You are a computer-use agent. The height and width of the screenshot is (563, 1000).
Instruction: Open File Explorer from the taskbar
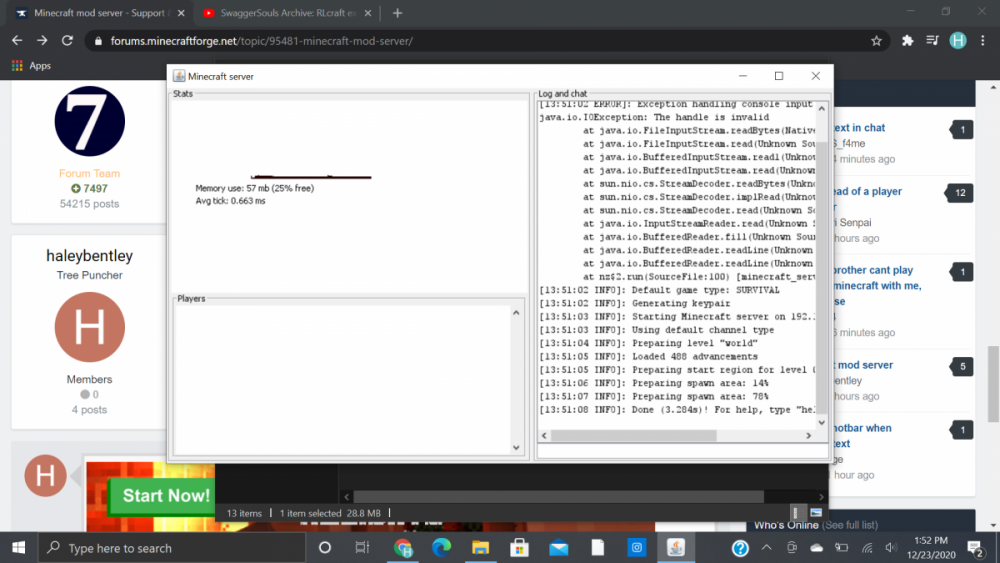click(480, 548)
